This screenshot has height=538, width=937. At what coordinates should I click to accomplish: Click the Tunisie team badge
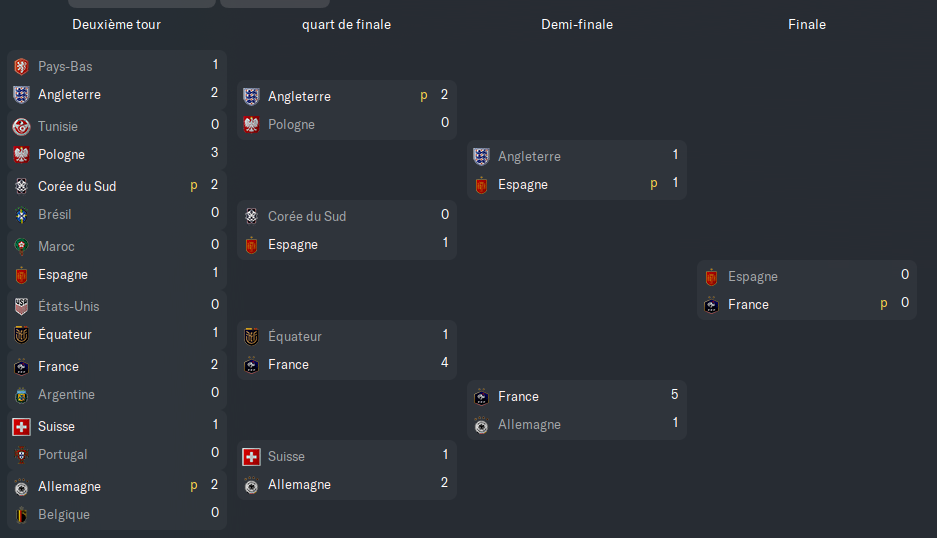[21, 126]
